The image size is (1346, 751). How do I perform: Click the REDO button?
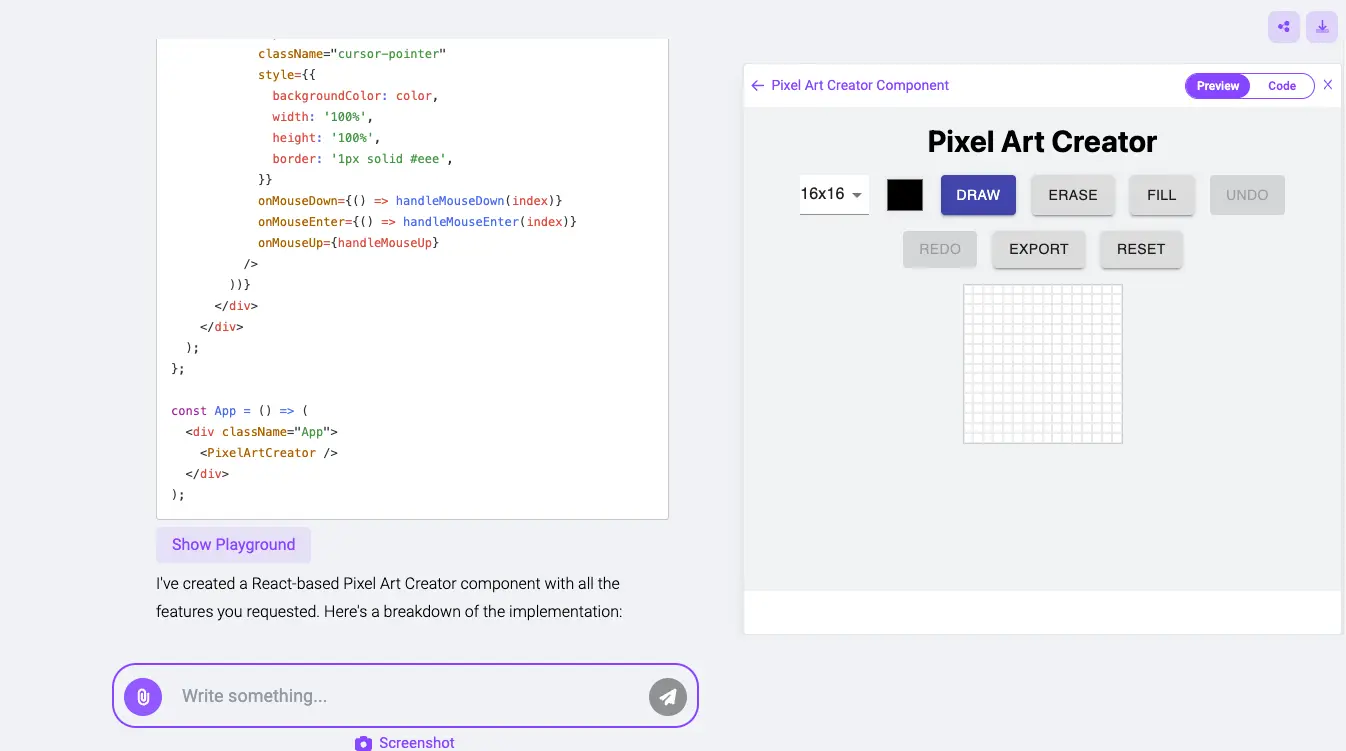click(939, 249)
